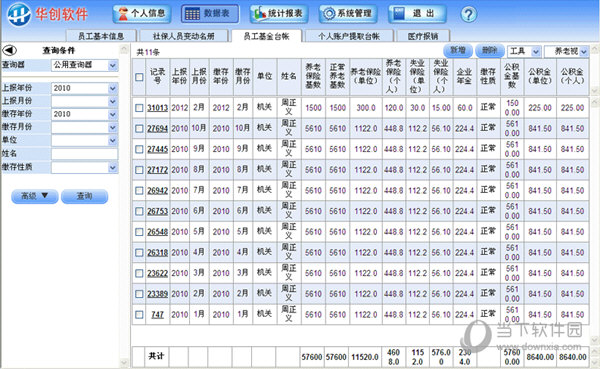
Task: Click the 记录号 column header
Action: (x=157, y=76)
